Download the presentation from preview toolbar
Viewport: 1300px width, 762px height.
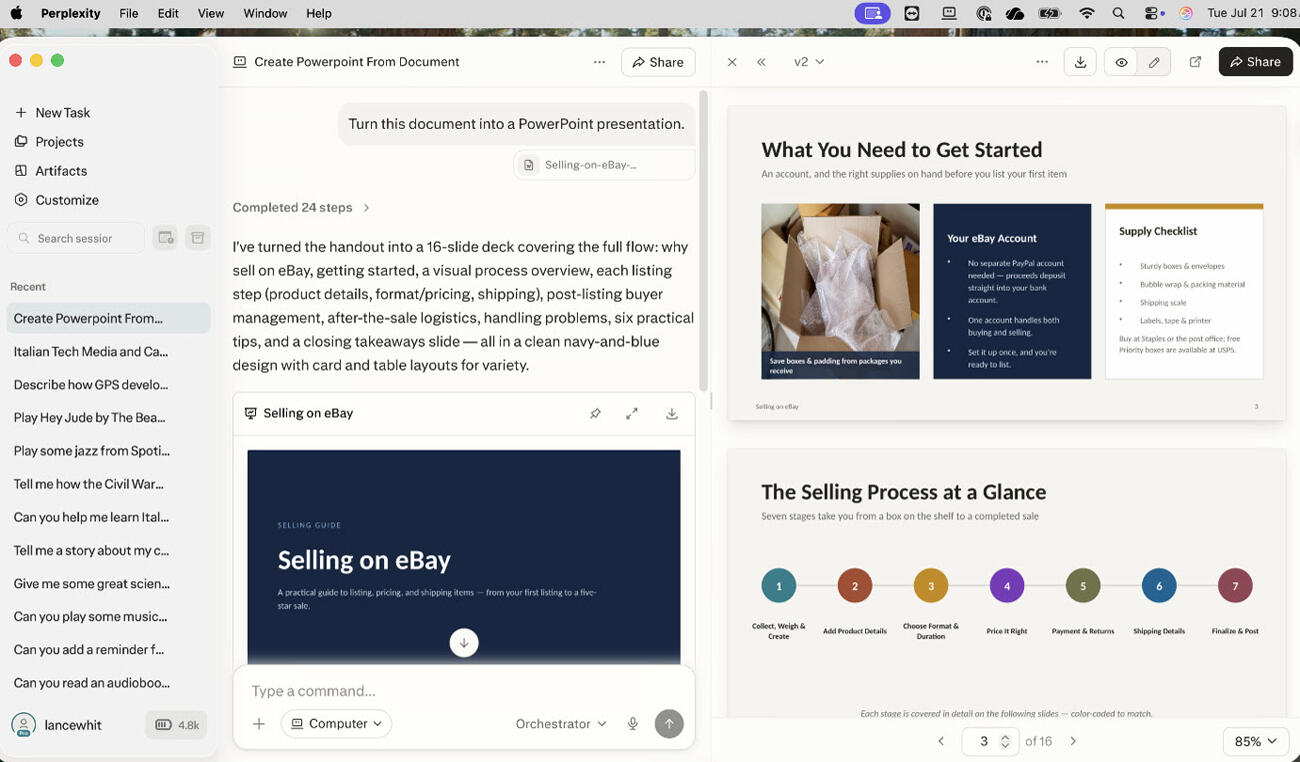pos(1080,62)
